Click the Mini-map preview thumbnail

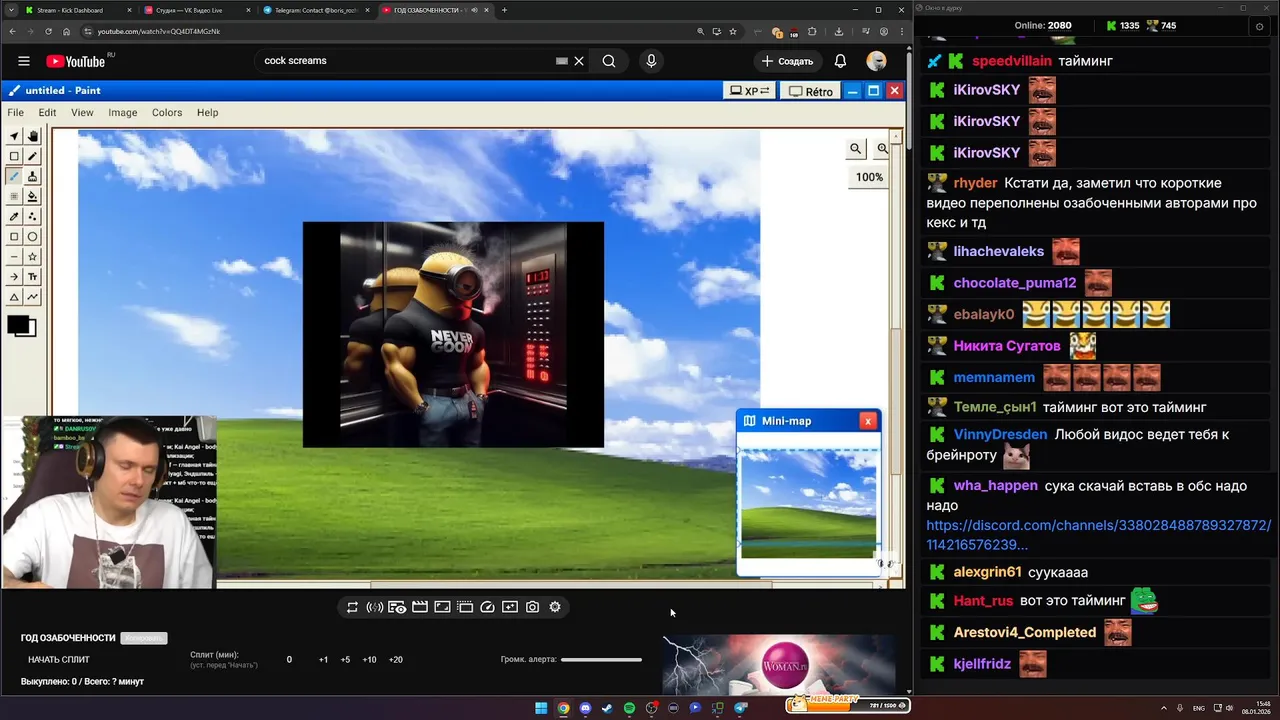coord(808,504)
